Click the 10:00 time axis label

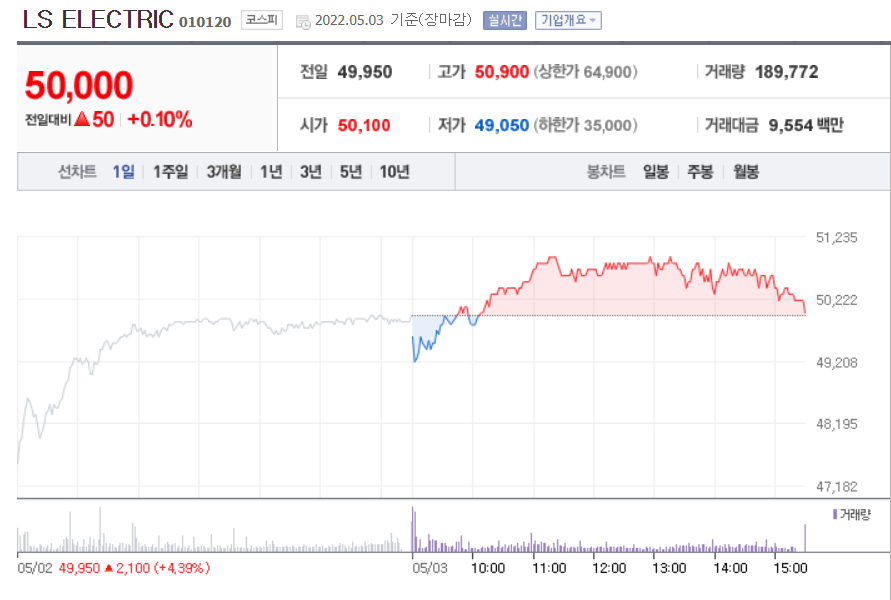tap(488, 568)
